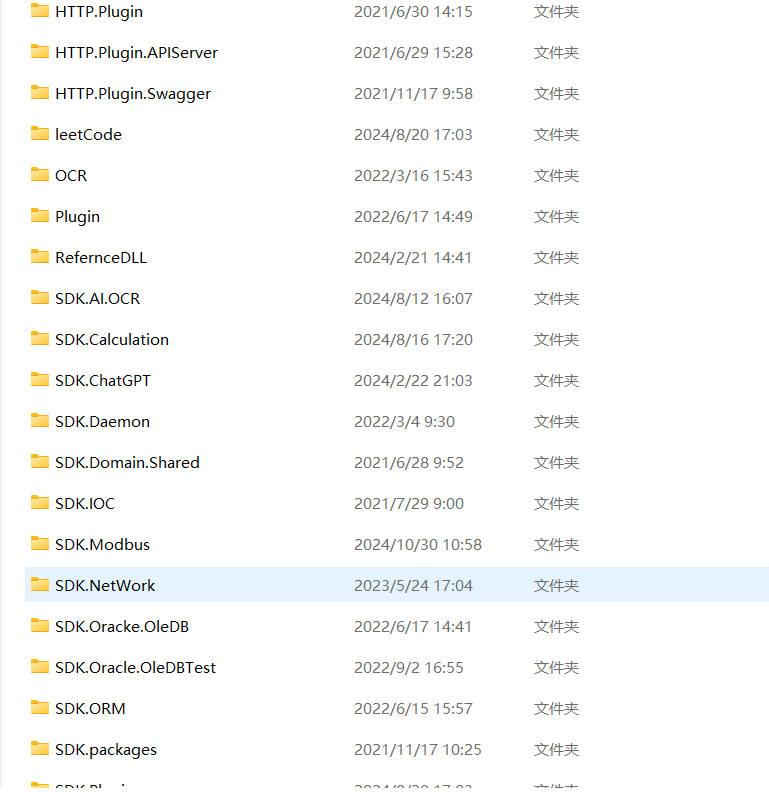The width and height of the screenshot is (769, 800).
Task: Click the SDK.Calculation folder icon
Action: point(40,338)
